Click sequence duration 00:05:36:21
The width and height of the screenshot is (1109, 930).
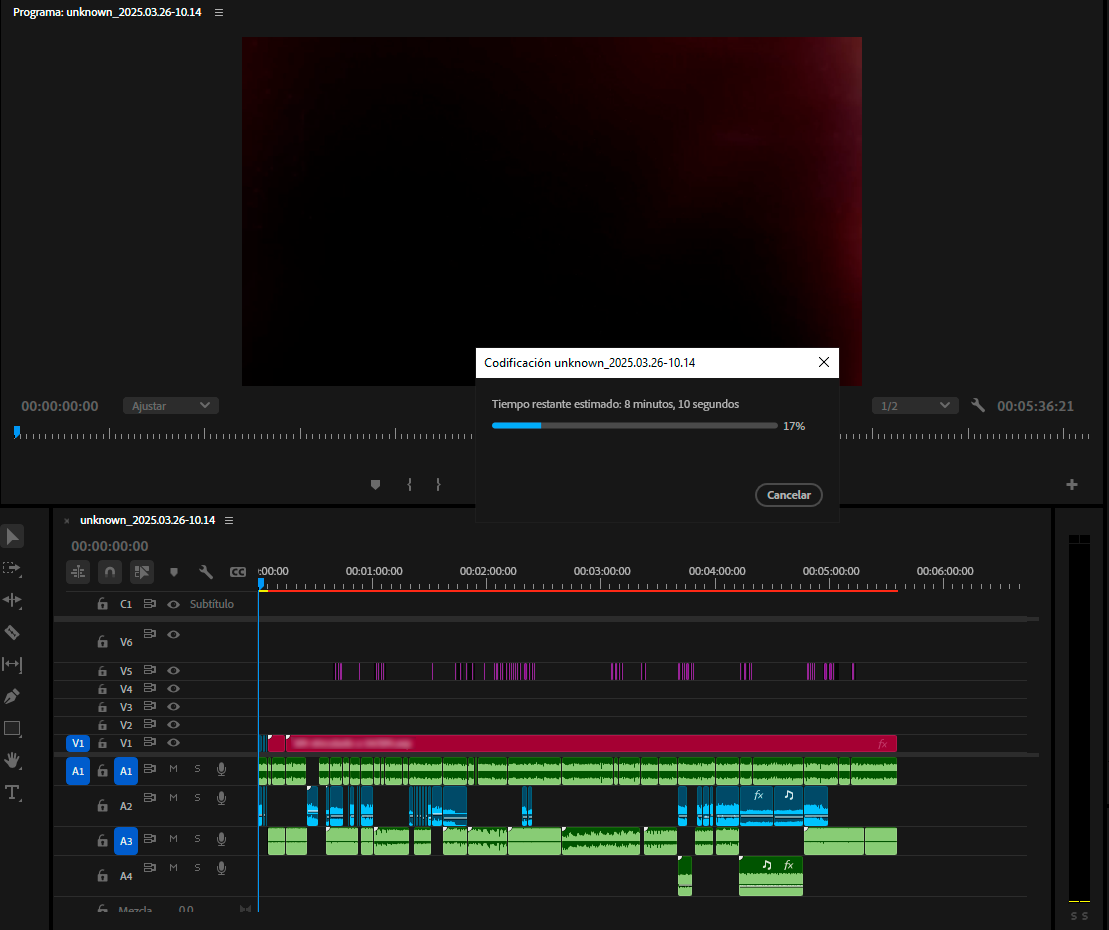[1035, 406]
